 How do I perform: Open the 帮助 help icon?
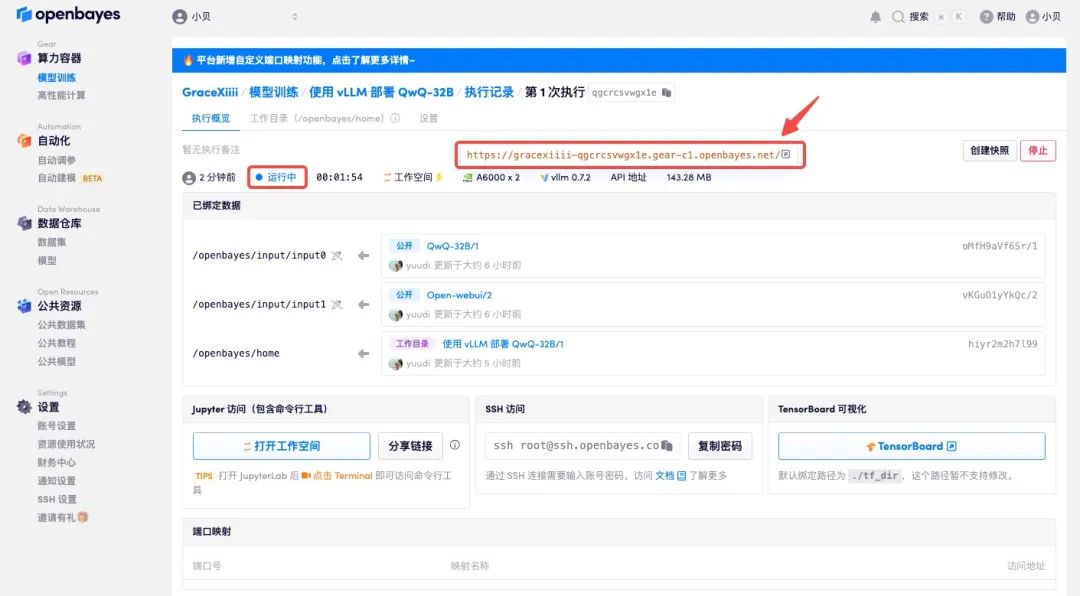[986, 17]
